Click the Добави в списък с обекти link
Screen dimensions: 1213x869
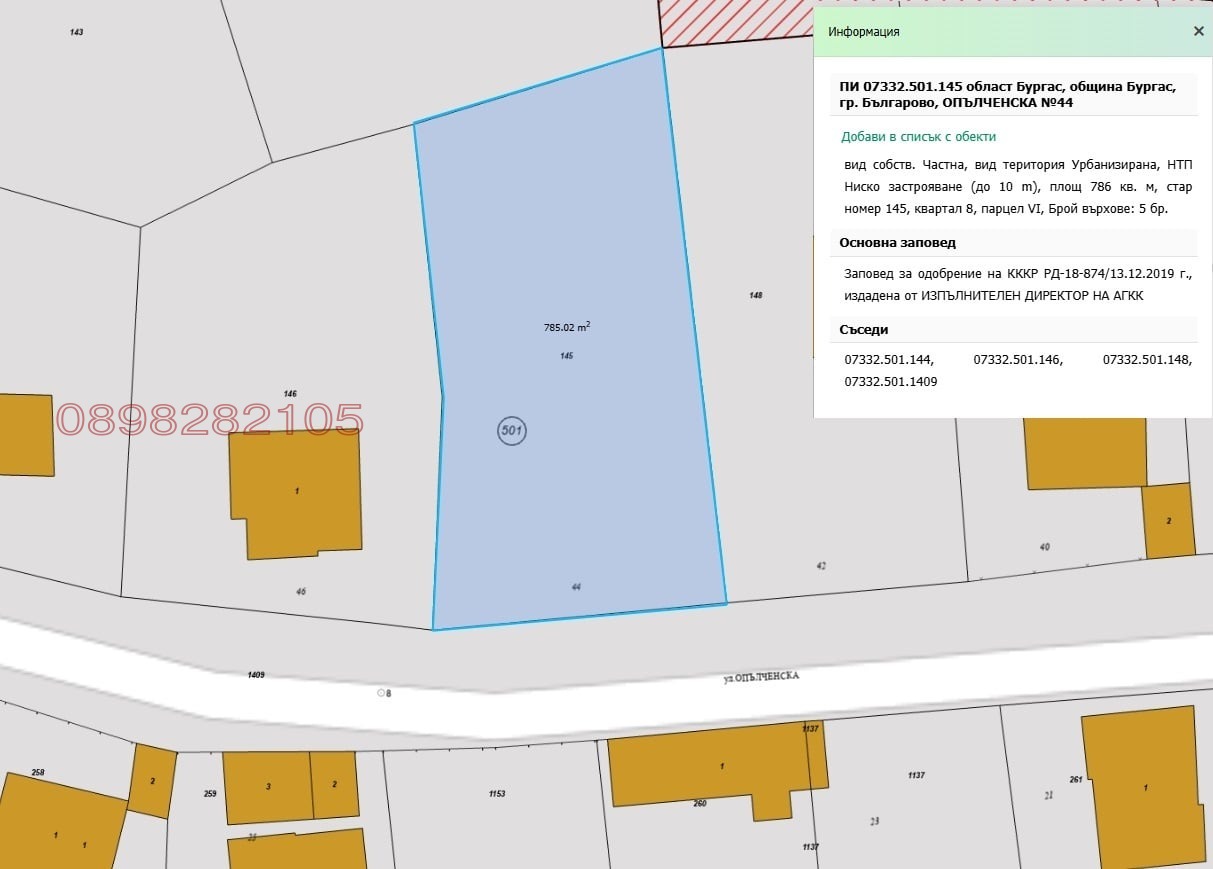point(919,137)
